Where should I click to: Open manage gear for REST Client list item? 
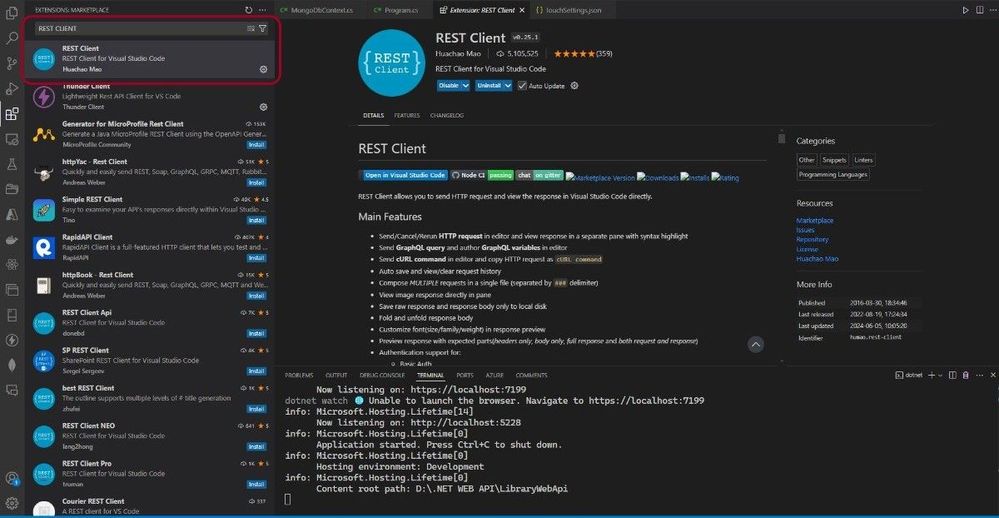263,69
